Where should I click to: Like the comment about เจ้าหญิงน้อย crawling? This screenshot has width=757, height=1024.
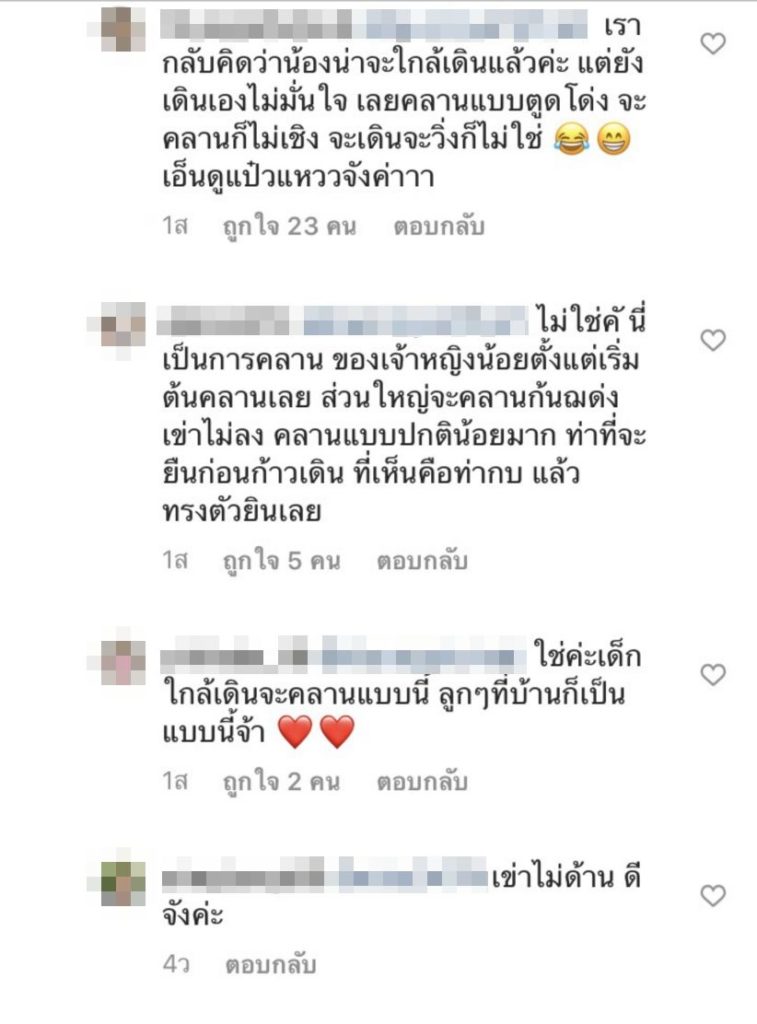[x=713, y=340]
